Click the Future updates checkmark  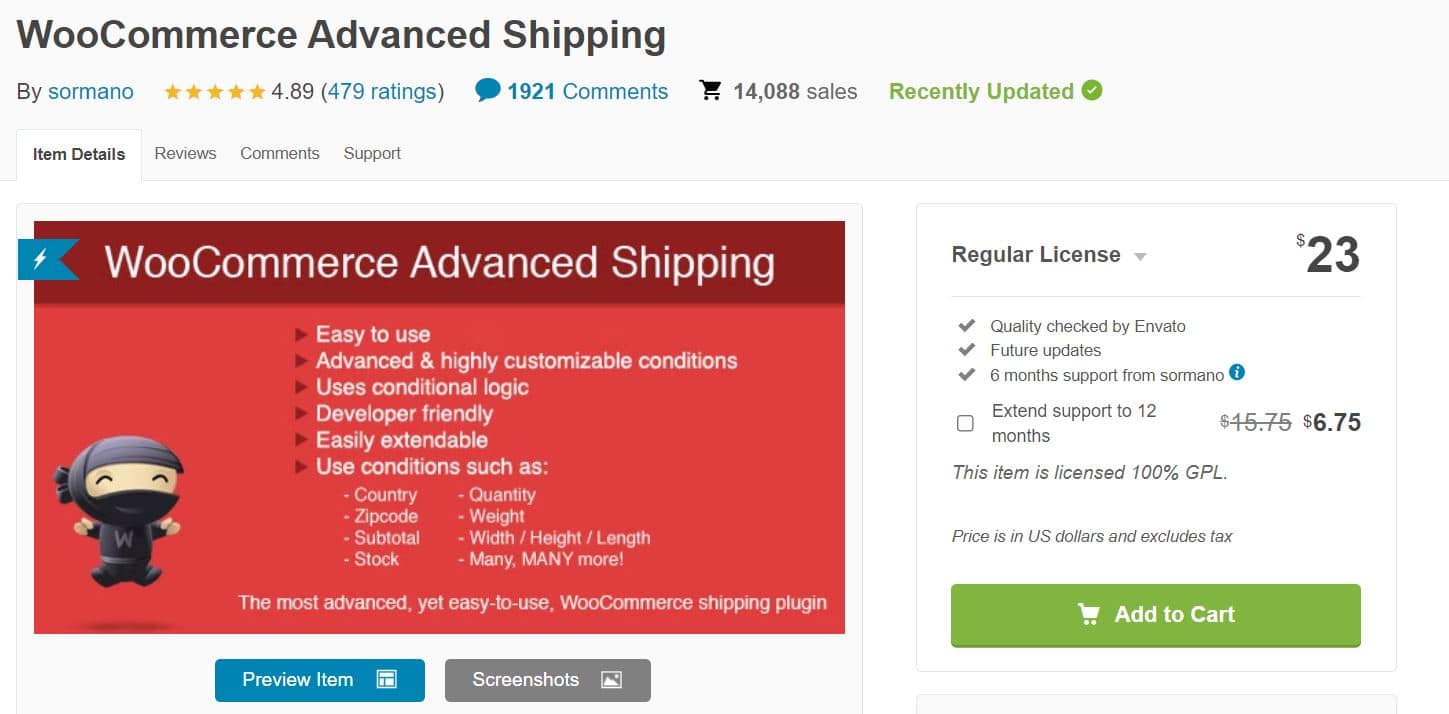click(x=966, y=350)
